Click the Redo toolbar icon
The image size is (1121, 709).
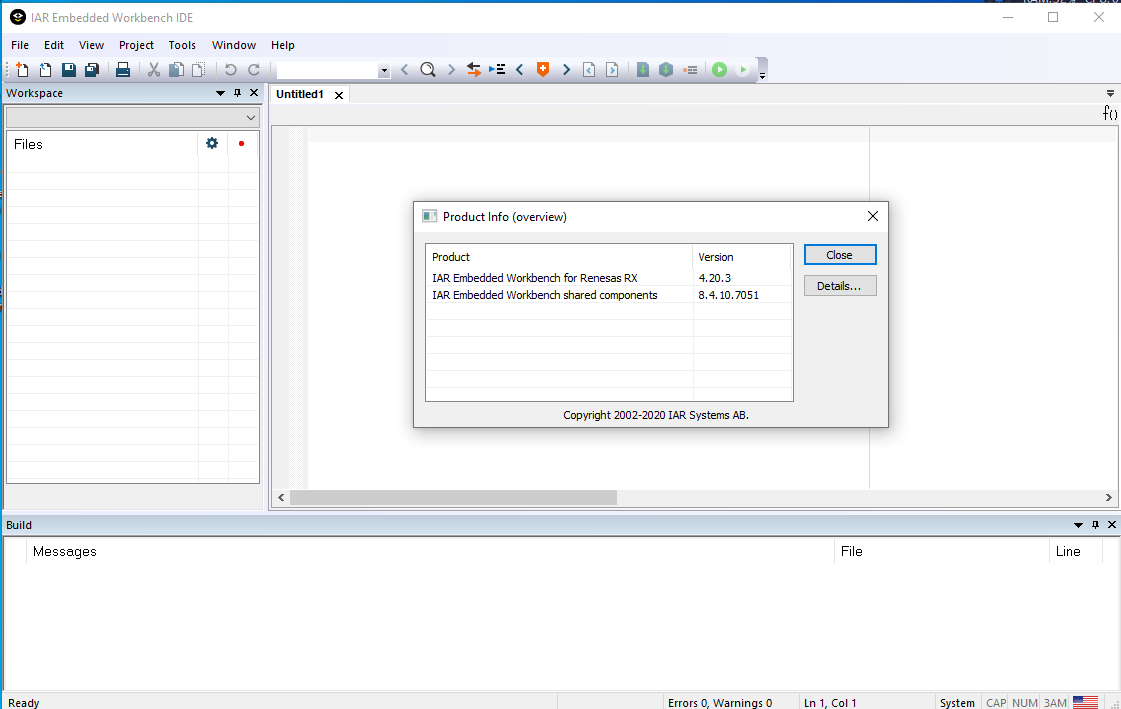[x=253, y=69]
